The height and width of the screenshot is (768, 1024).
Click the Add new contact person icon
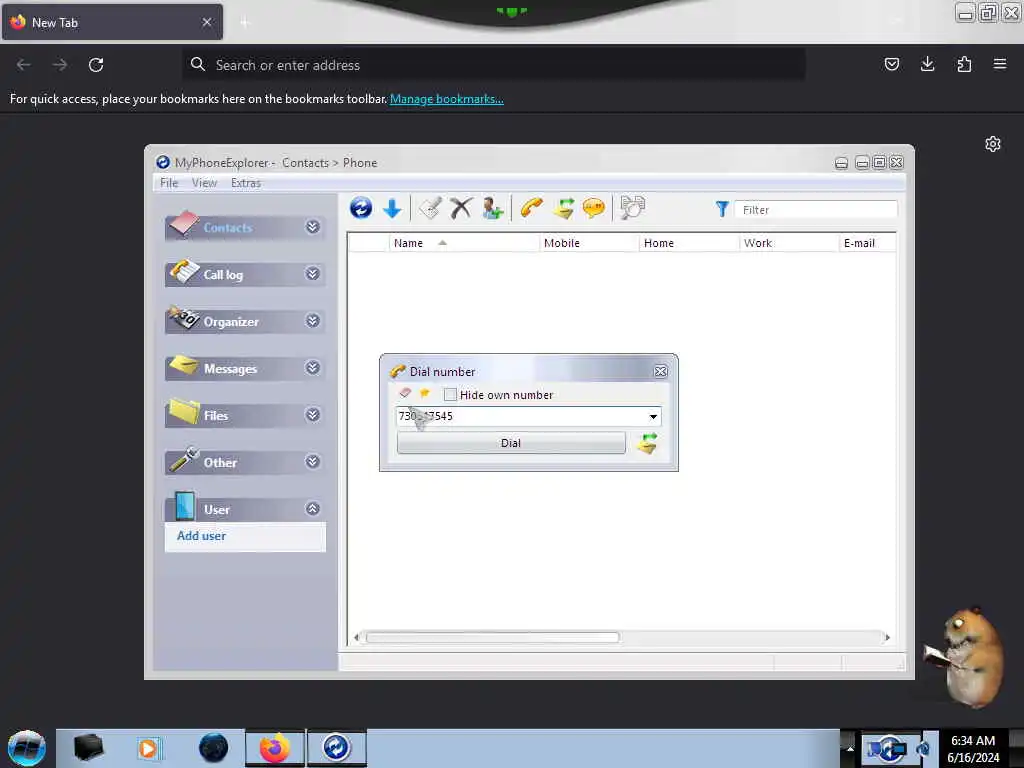pos(492,209)
